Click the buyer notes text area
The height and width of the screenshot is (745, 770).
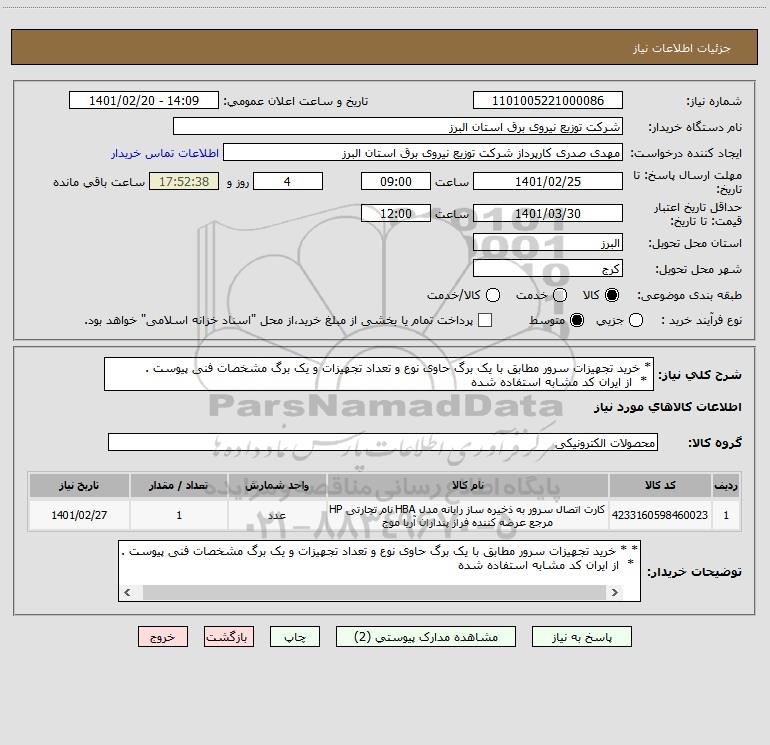tap(380, 571)
